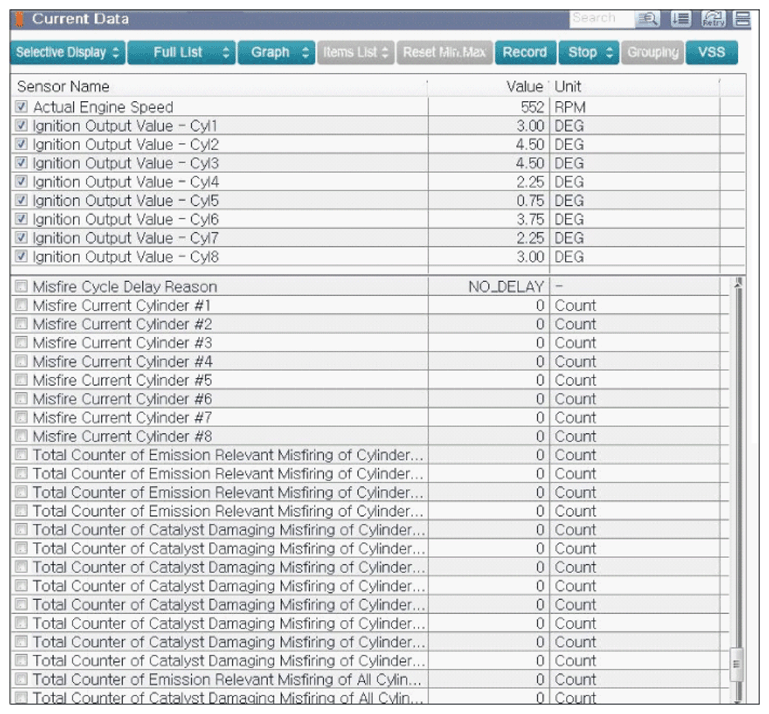Click the Sensor Name column header
This screenshot has width=769, height=714.
[x=219, y=87]
